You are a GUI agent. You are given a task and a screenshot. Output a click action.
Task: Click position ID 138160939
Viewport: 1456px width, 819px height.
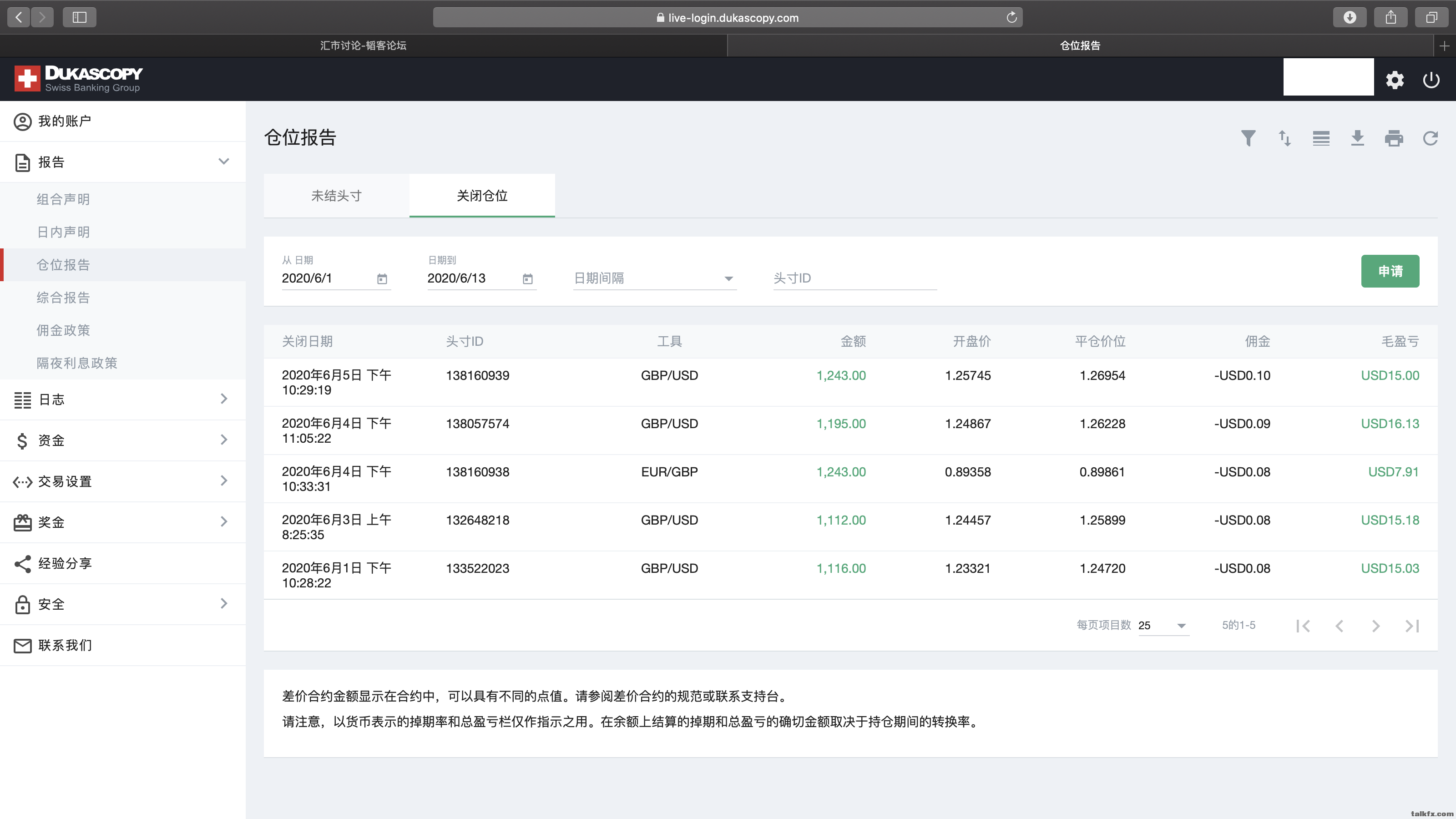coord(478,376)
